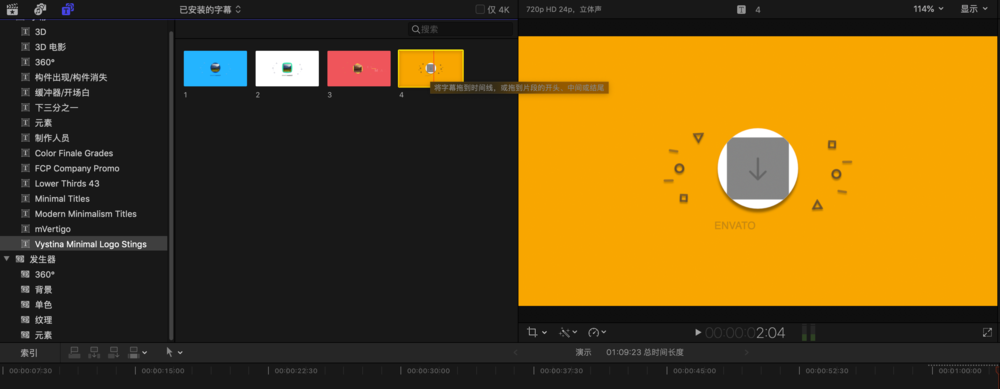Open the Photos and Audio sidebar
The image size is (1000, 389).
tap(40, 9)
